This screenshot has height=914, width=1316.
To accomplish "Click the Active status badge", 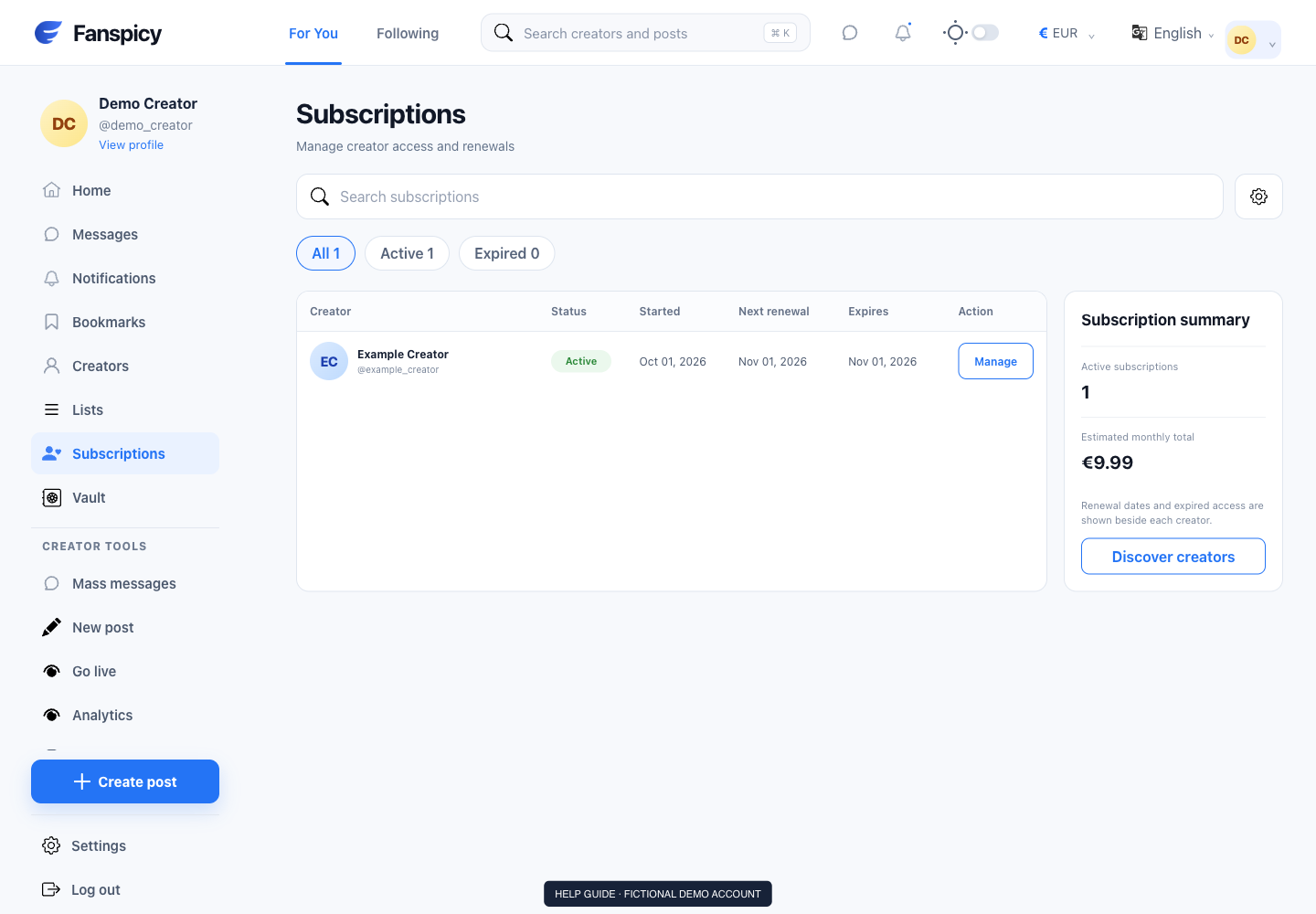I will click(x=580, y=361).
